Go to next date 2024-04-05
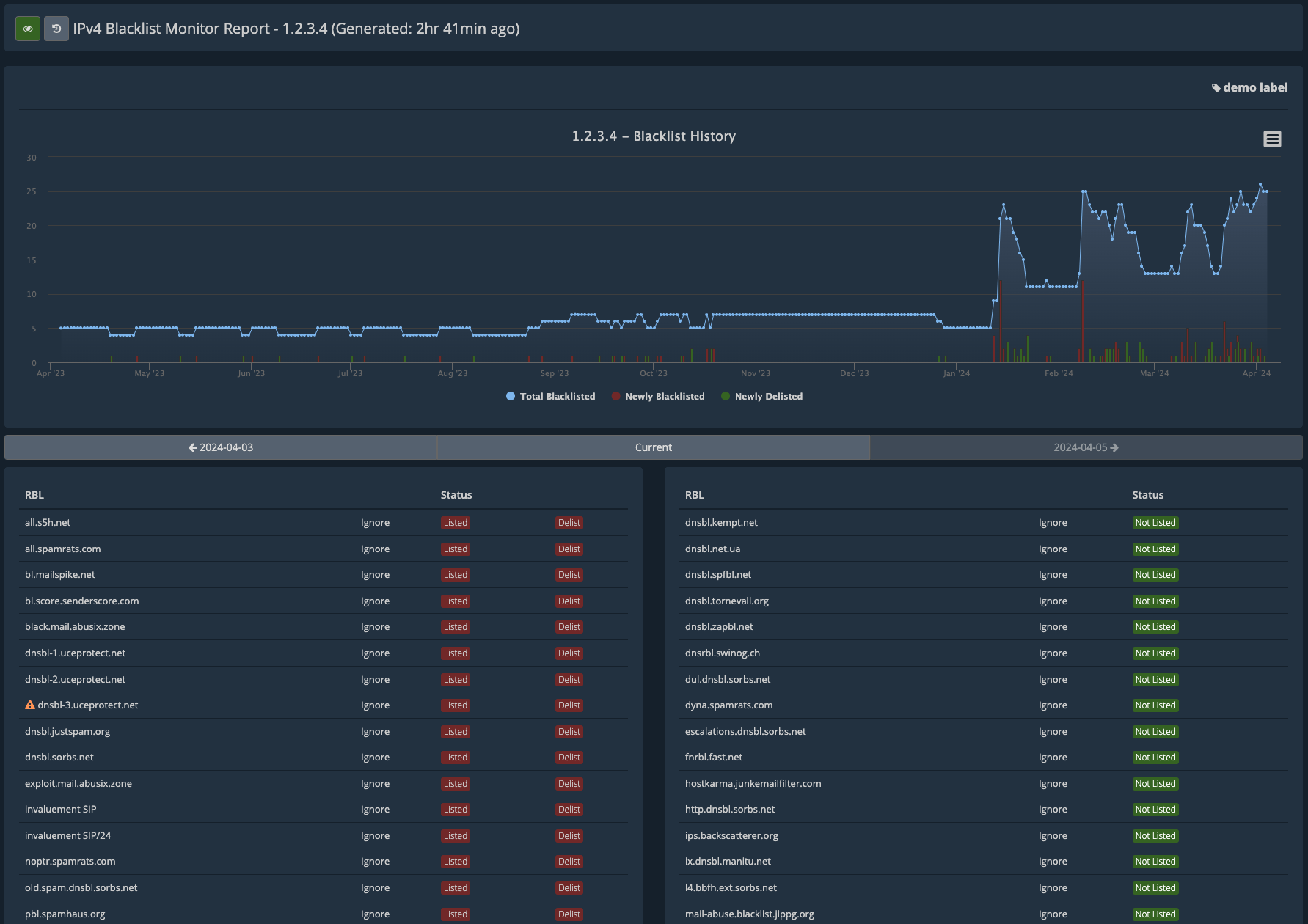Screen dimensions: 1308x924 coord(1086,447)
